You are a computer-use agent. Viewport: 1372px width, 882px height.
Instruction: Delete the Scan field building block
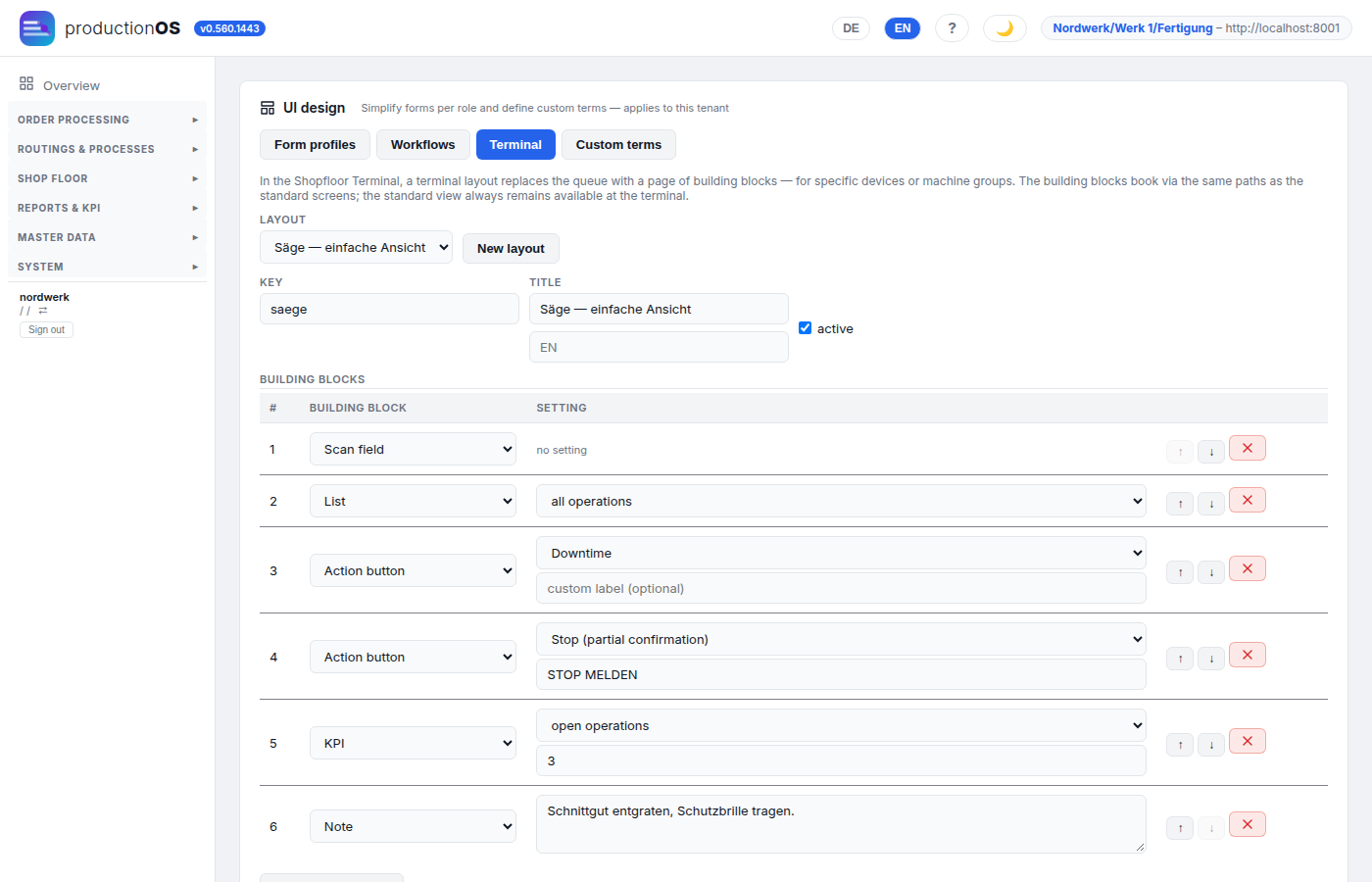[x=1248, y=448]
